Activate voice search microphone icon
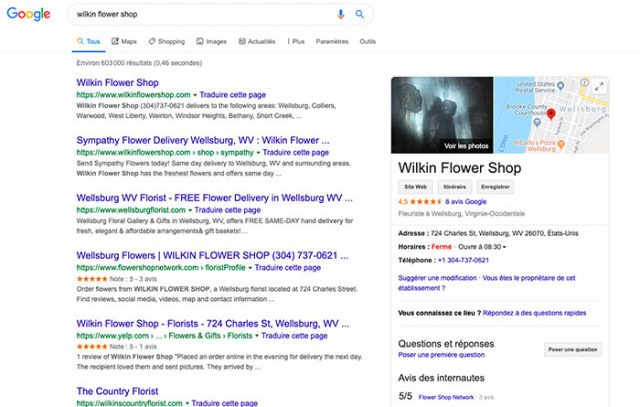 point(340,14)
